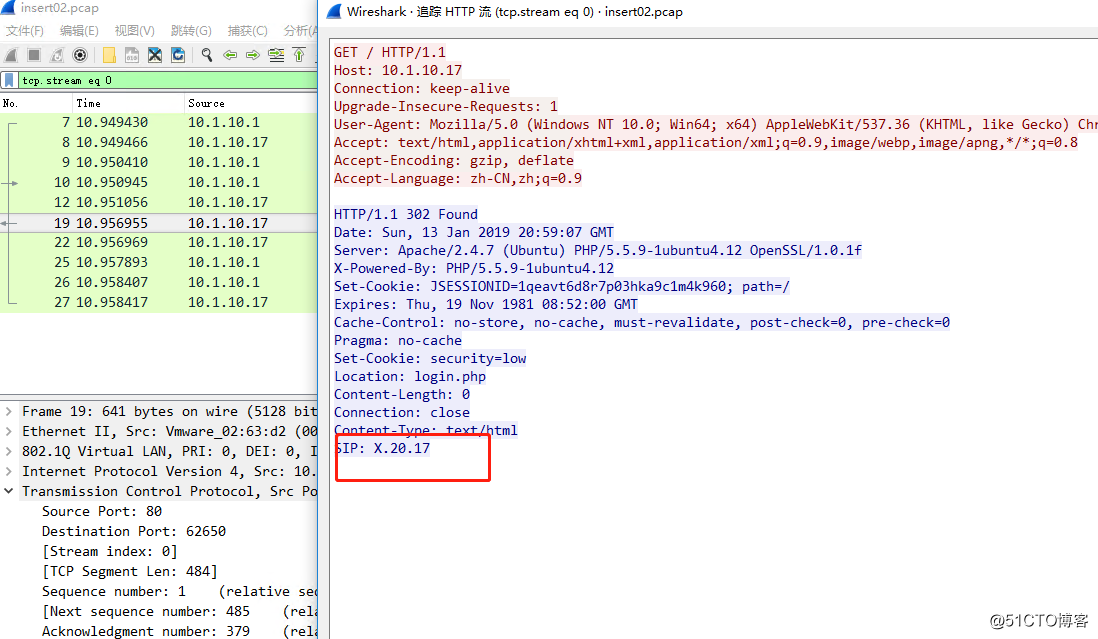Select packet 9 at time 10.950410
This screenshot has width=1098, height=639.
click(x=158, y=162)
